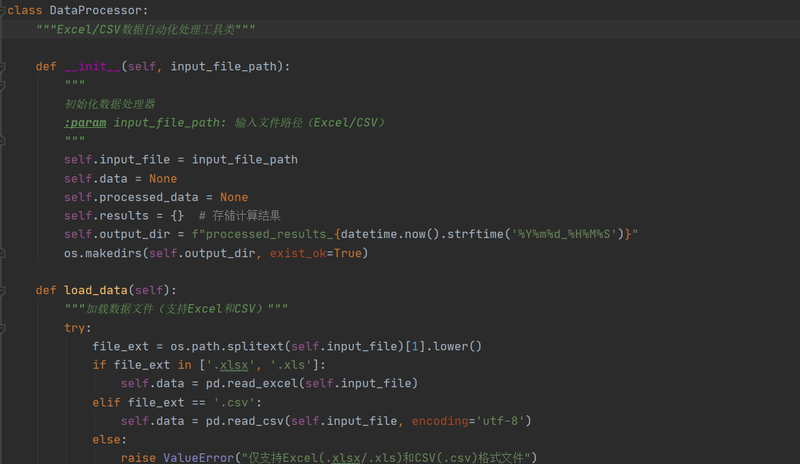Click the '.xlsx' string in the list
This screenshot has width=800, height=464.
click(x=230, y=365)
